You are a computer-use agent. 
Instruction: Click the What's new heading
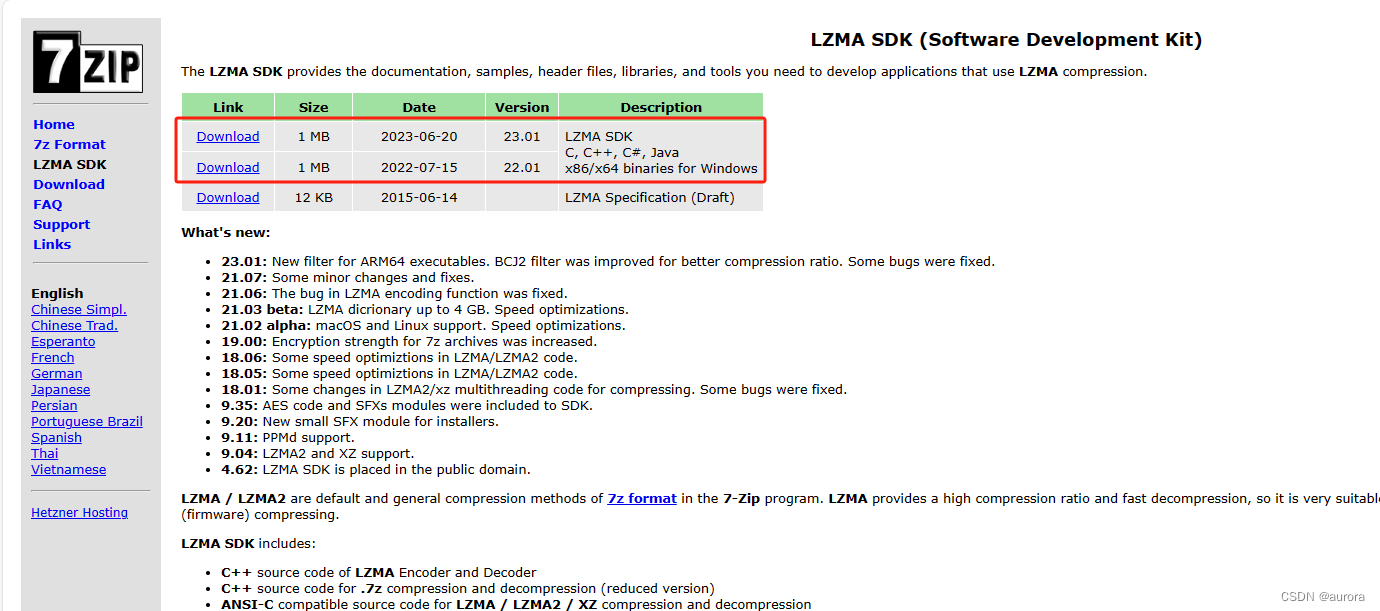225,232
